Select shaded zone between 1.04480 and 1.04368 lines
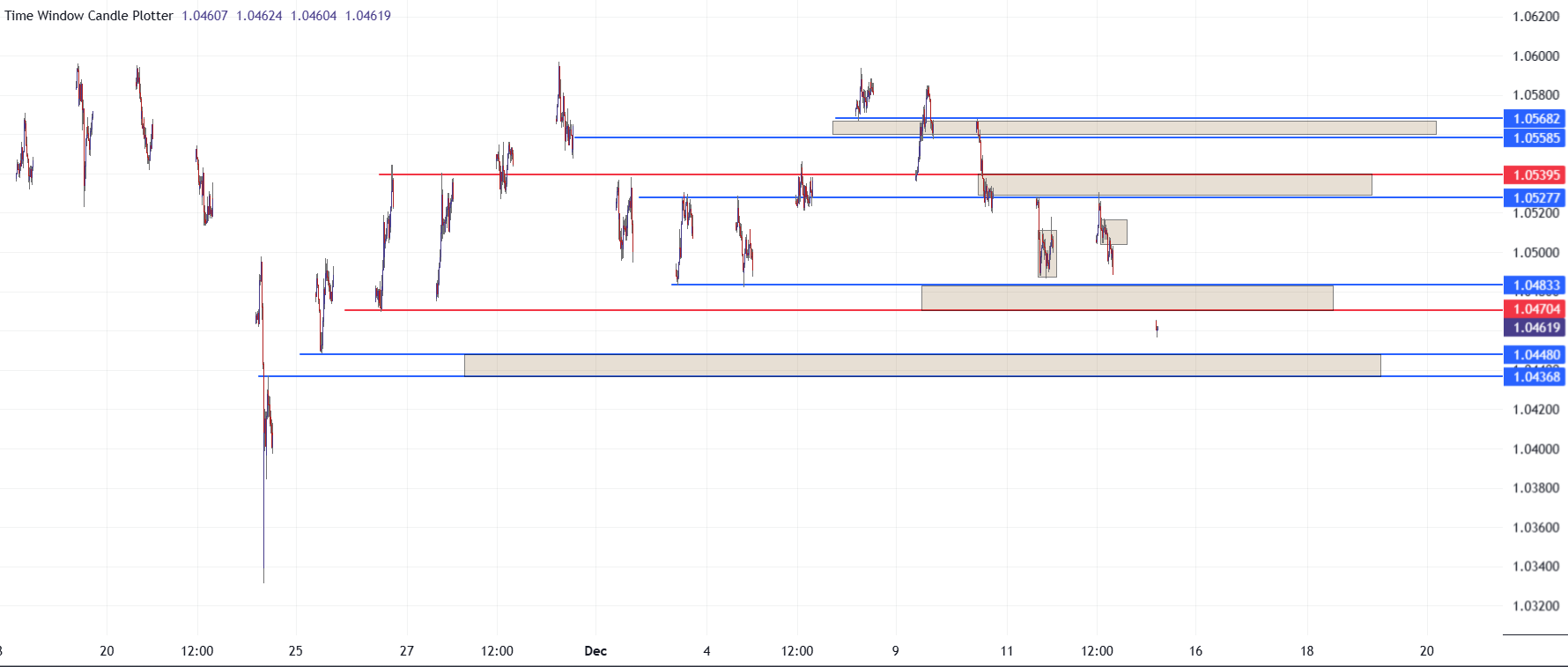This screenshot has height=667, width=1568. pos(921,366)
